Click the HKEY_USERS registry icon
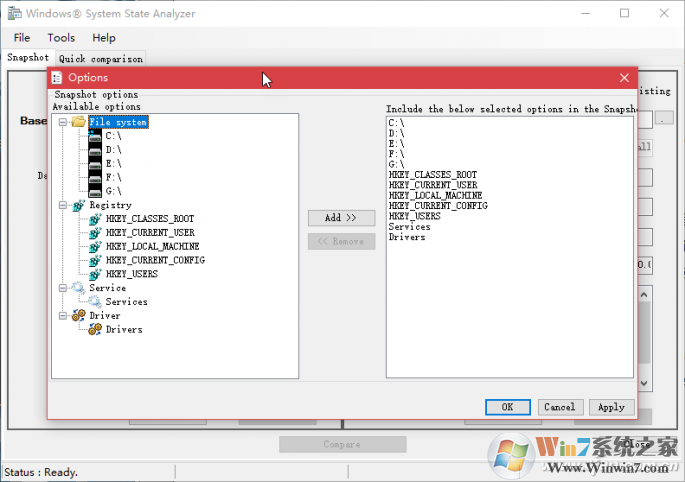Image resolution: width=685 pixels, height=482 pixels. 95,274
